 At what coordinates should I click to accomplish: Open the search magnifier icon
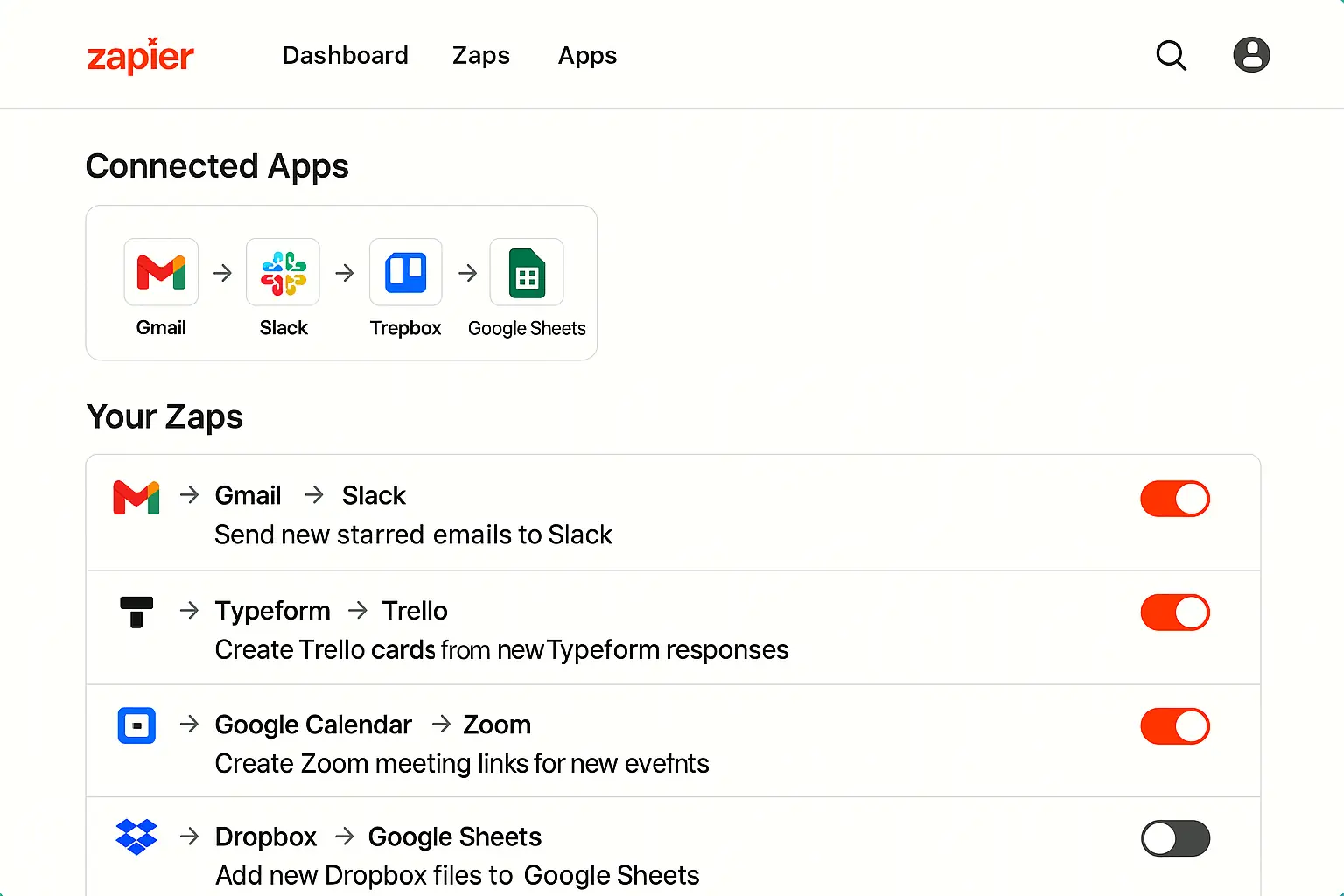[1171, 55]
